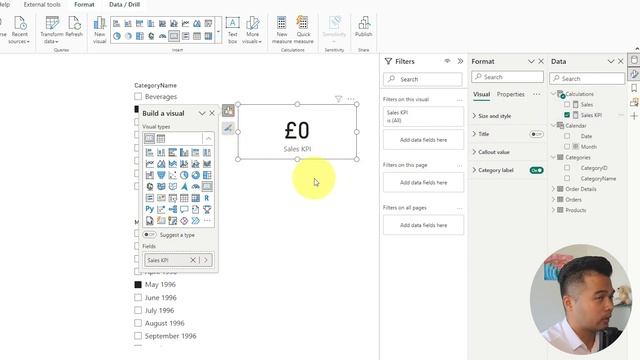Viewport: 640px width, 360px height.
Task: Toggle the Filters pane eye icon
Action: [x=447, y=61]
